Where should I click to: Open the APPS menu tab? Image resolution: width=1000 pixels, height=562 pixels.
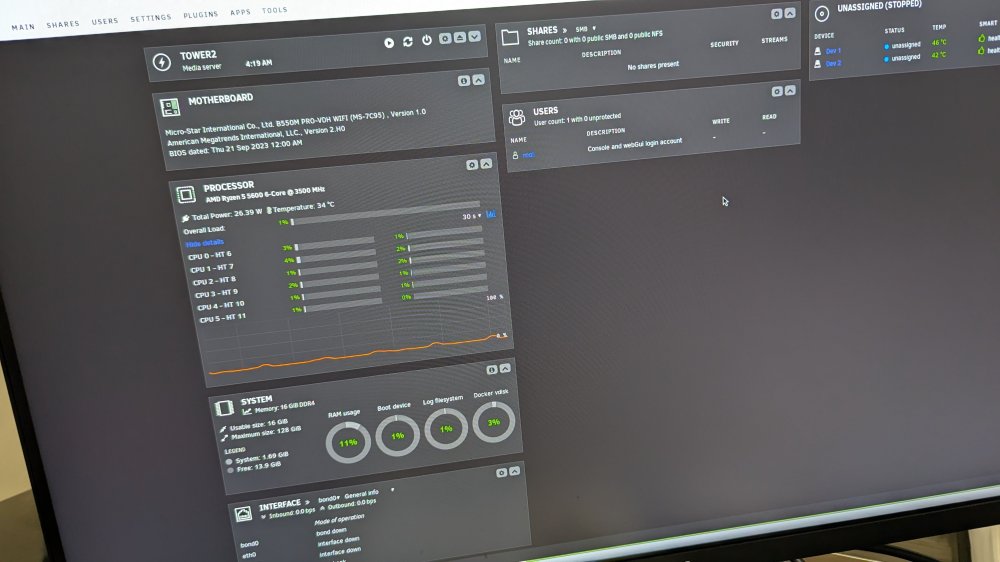[240, 12]
